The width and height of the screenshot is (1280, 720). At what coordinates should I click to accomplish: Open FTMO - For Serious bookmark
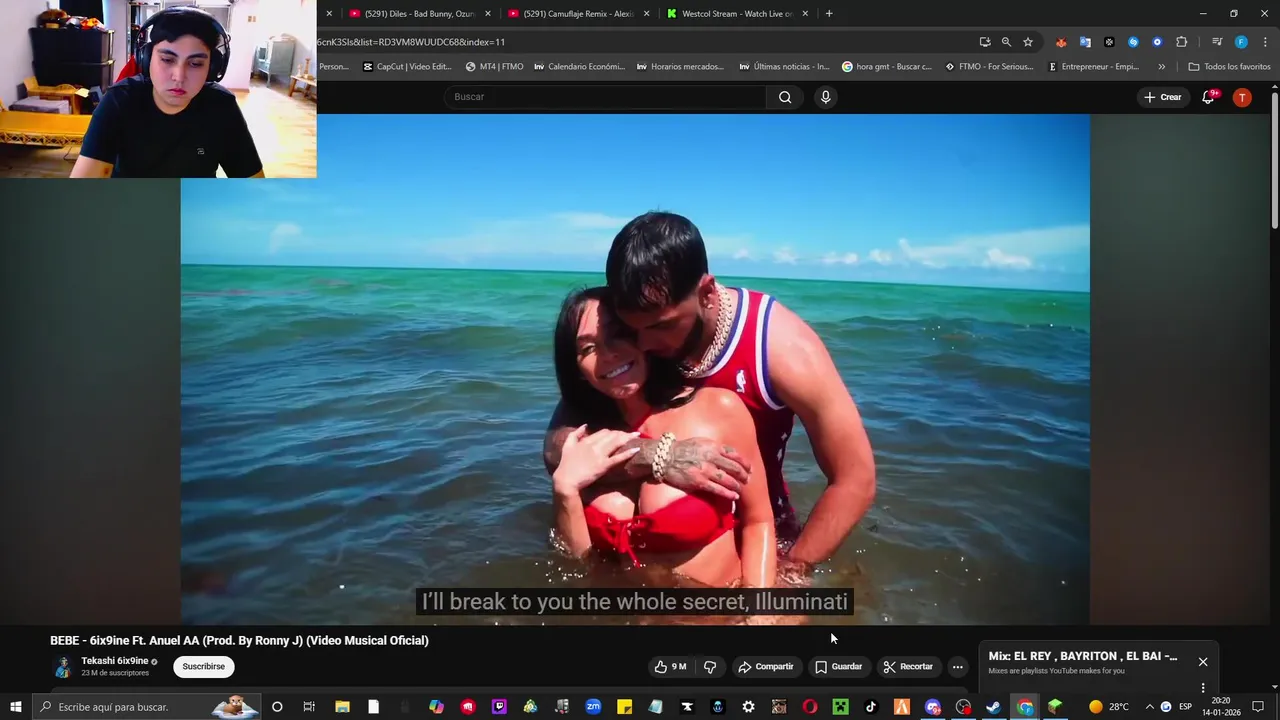pyautogui.click(x=989, y=67)
